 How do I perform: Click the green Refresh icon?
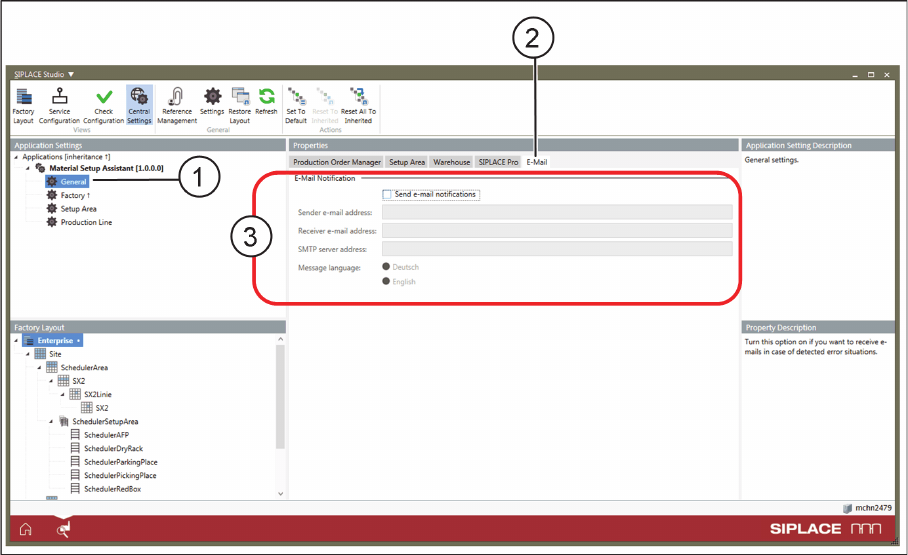coord(266,96)
